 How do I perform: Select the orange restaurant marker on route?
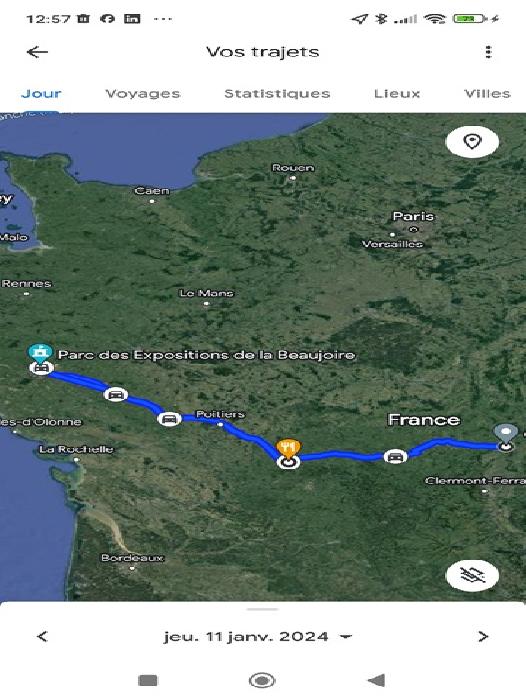288,449
